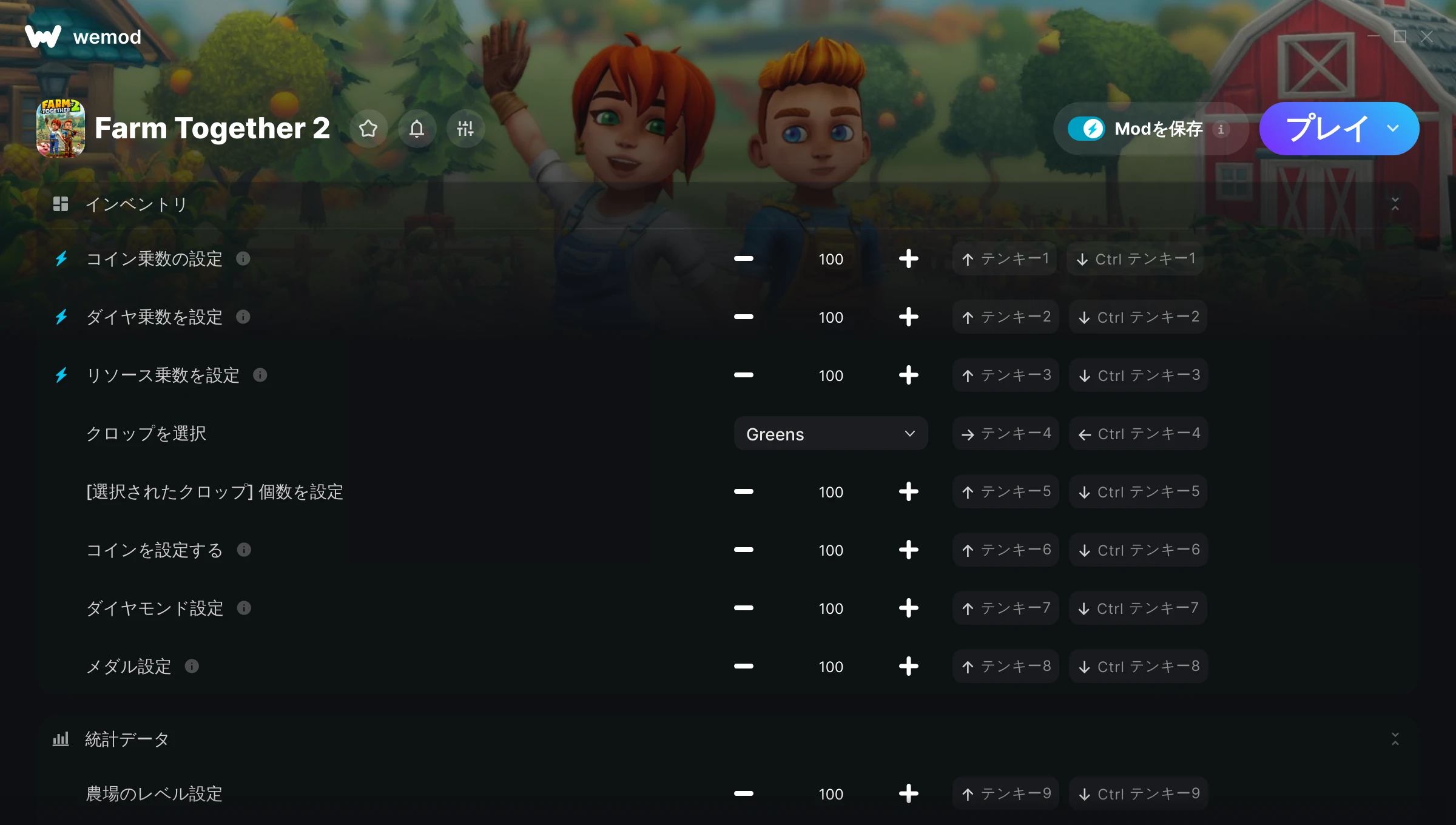
Task: Click the Farm Together 2 game thumbnail
Action: 60,129
